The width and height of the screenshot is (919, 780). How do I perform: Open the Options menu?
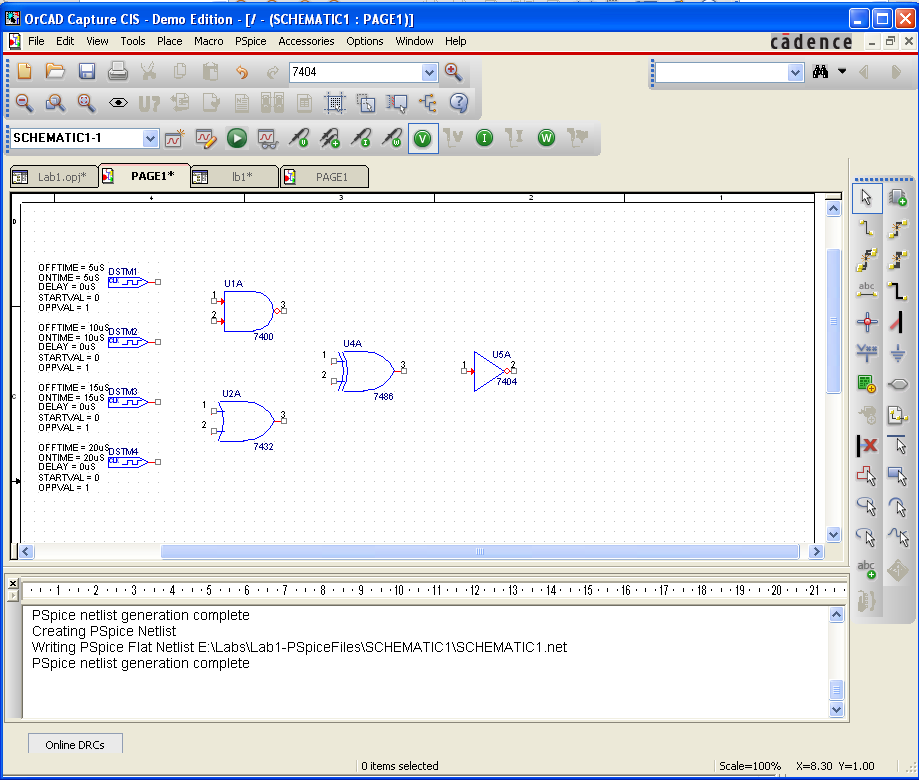click(x=365, y=41)
